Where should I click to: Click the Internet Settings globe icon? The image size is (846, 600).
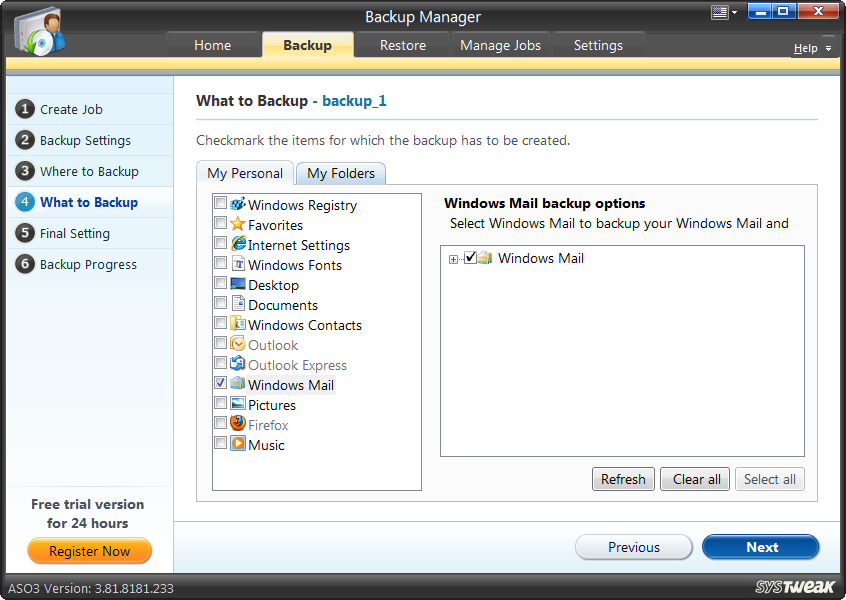click(x=237, y=245)
